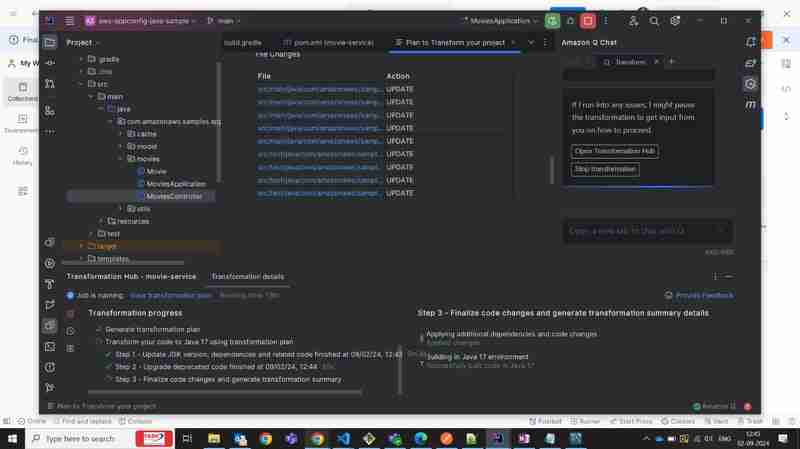Image resolution: width=800 pixels, height=449 pixels.
Task: Click the transformation progress horizontal scrollbar
Action: pos(224,392)
